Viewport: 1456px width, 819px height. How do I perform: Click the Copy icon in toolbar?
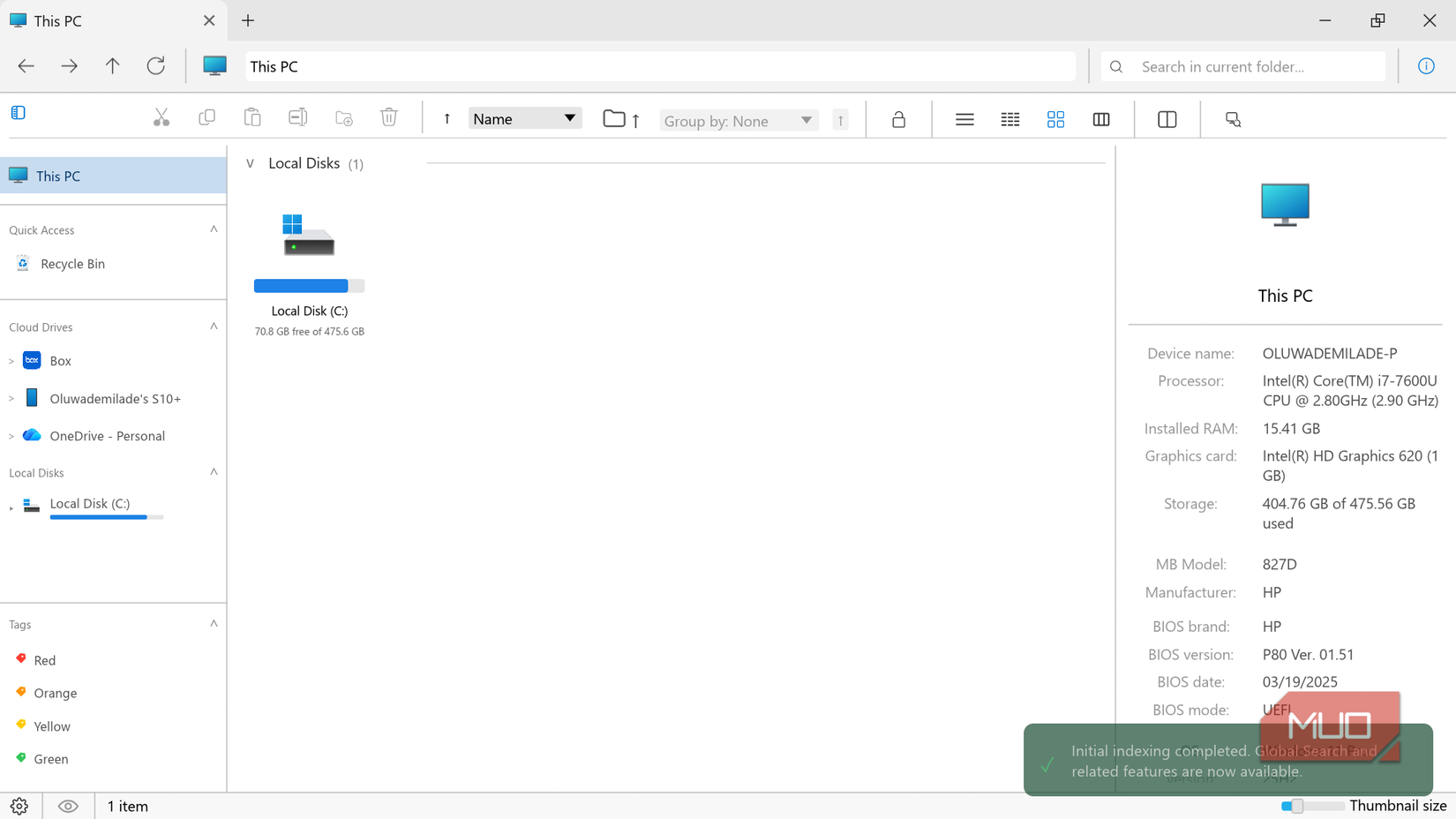(206, 118)
